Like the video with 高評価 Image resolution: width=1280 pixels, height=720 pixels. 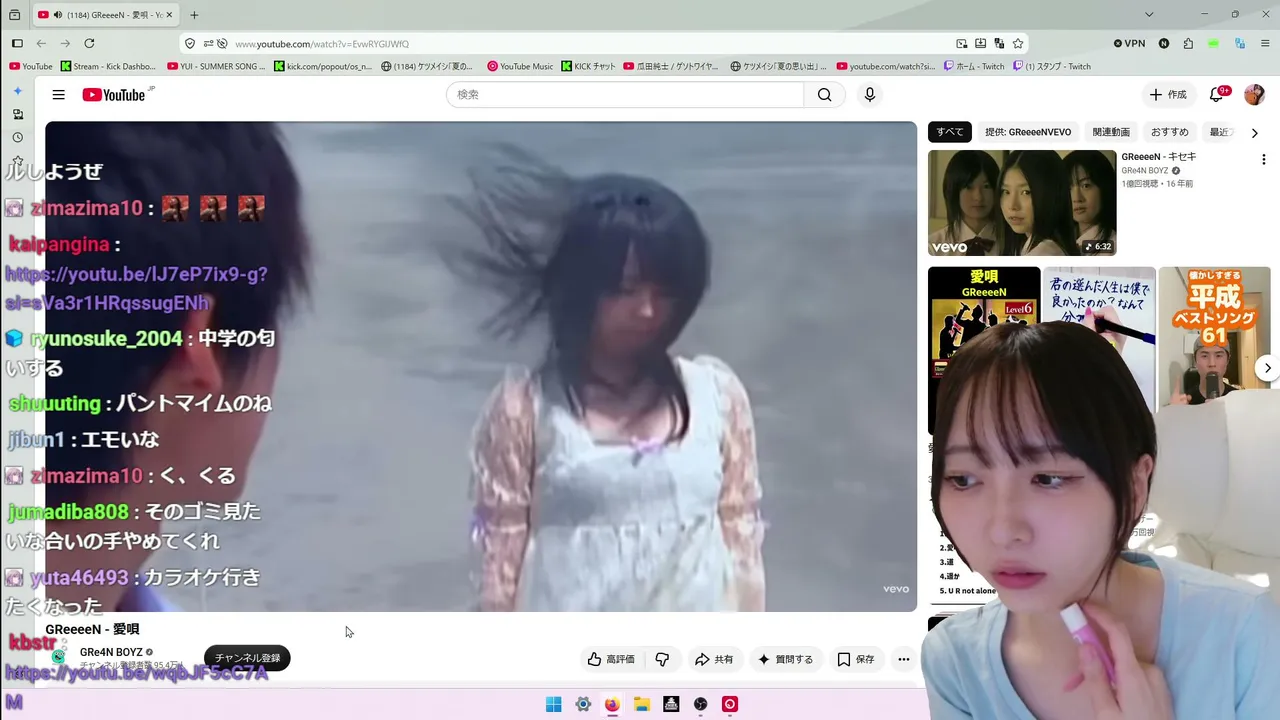pos(611,659)
